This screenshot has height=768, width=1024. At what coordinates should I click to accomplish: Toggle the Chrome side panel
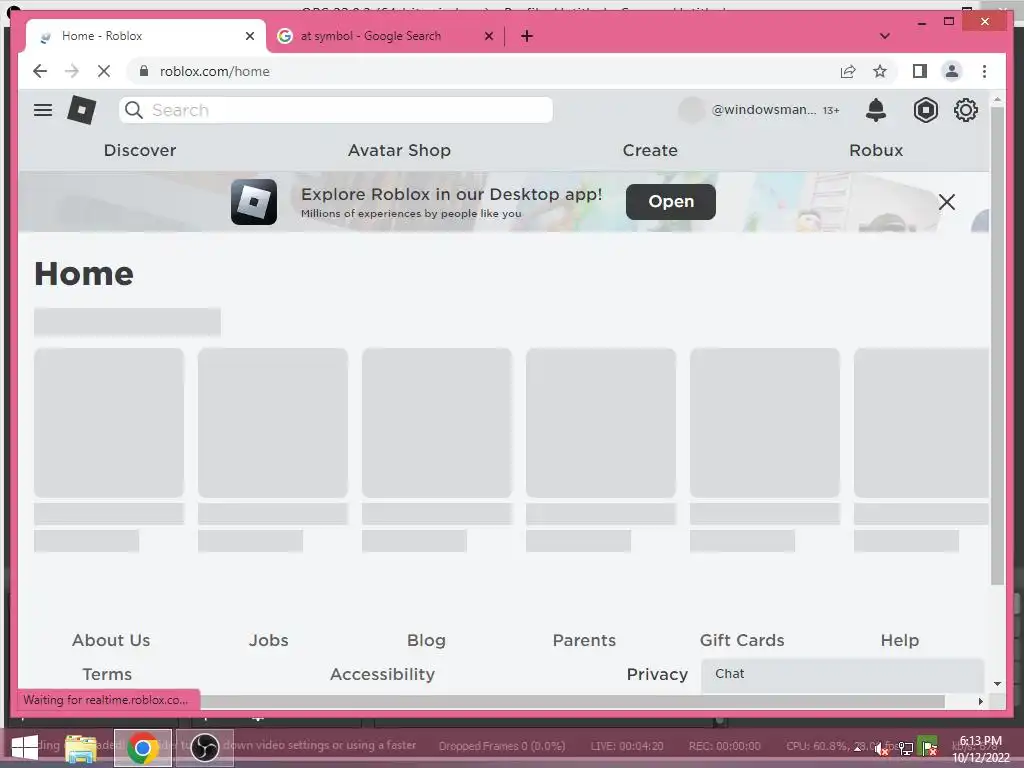pos(920,71)
